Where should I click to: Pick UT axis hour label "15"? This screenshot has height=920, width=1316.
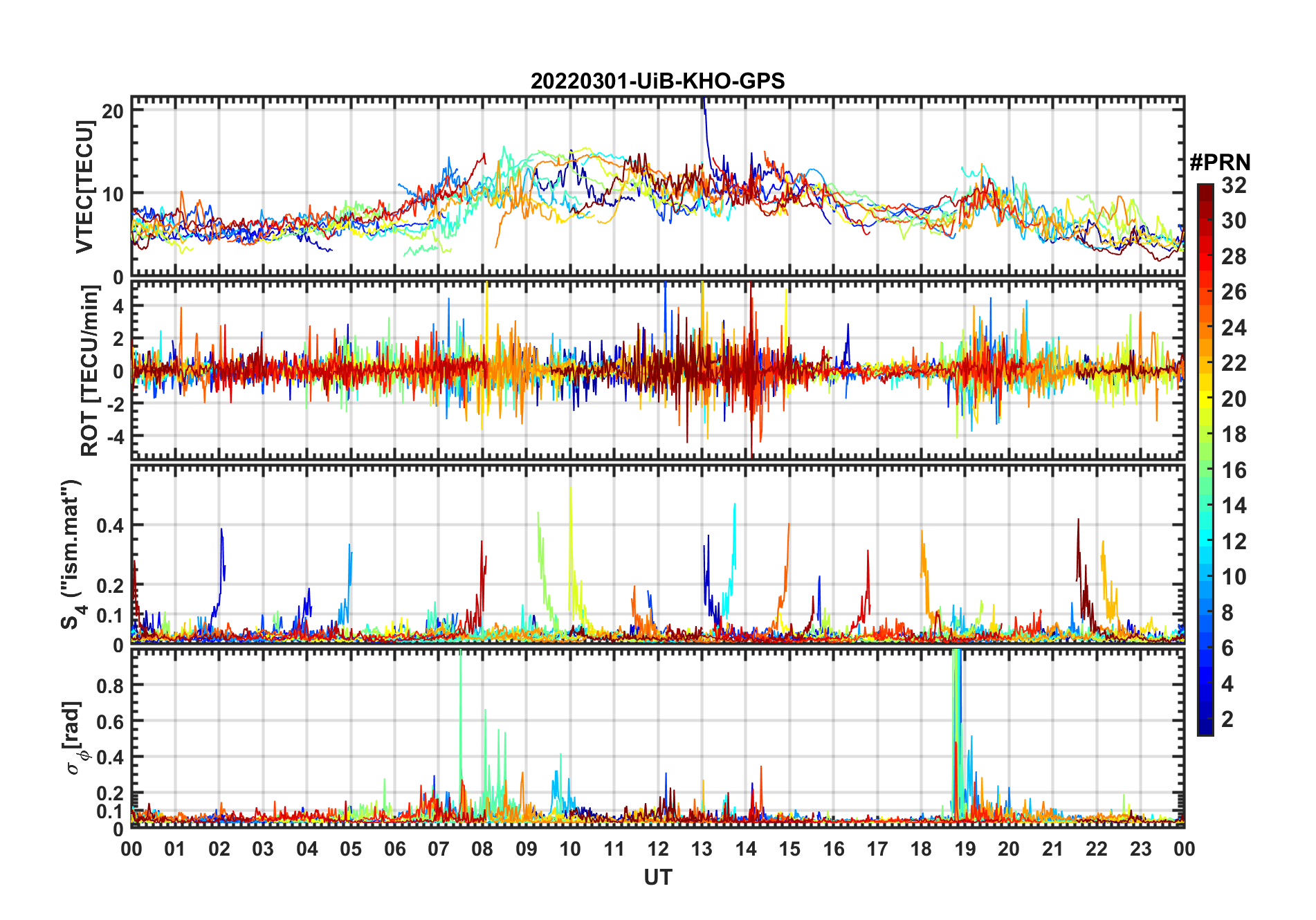[x=789, y=849]
